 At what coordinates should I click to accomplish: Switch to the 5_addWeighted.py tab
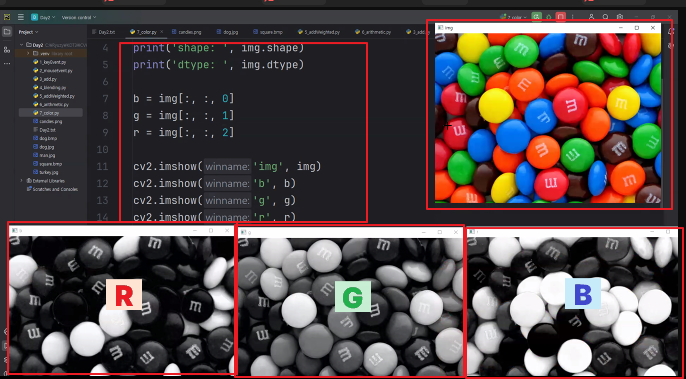(x=318, y=32)
